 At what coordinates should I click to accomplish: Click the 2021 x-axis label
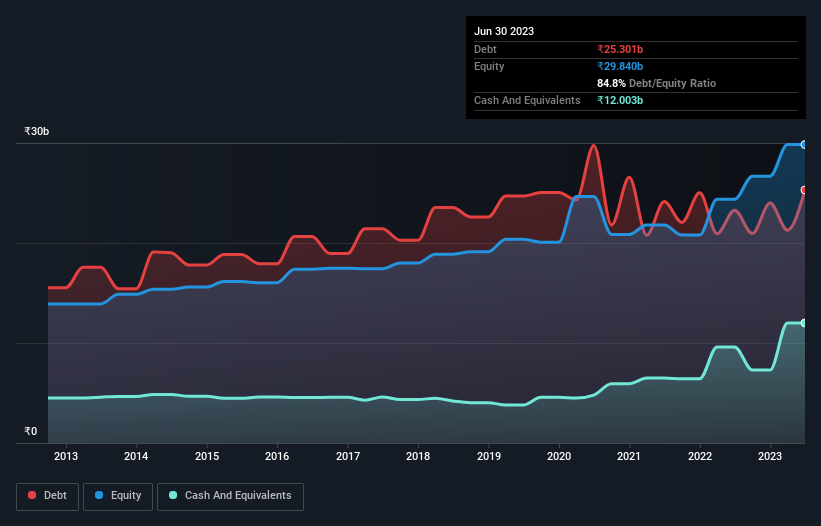tap(629, 456)
